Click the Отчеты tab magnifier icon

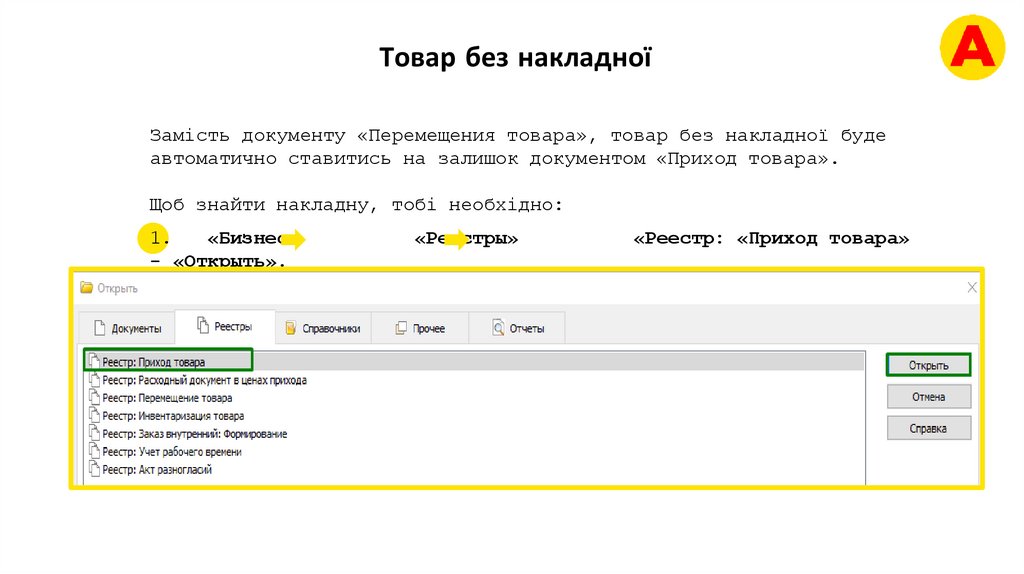click(x=498, y=328)
